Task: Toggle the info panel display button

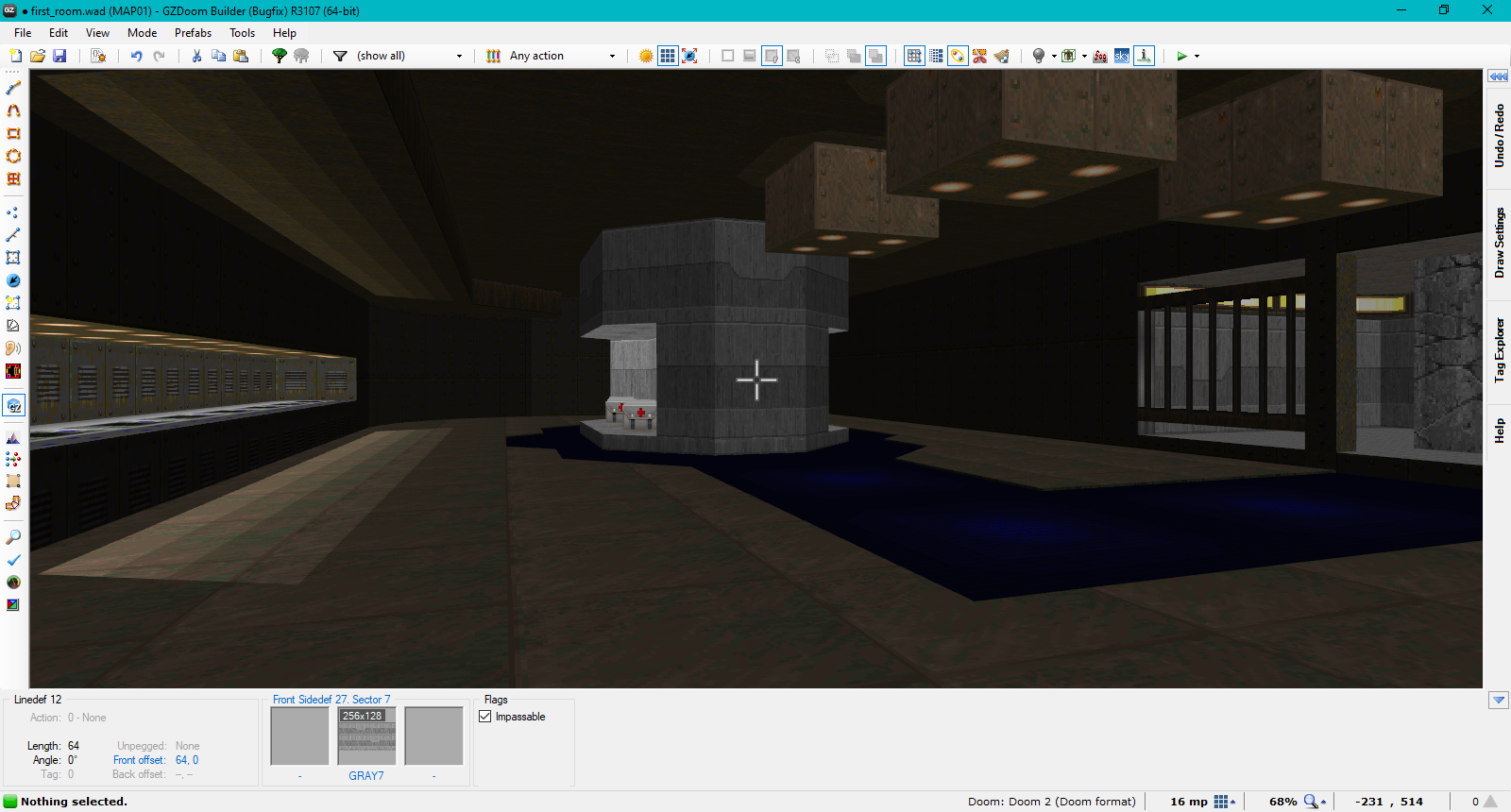Action: click(x=1144, y=56)
